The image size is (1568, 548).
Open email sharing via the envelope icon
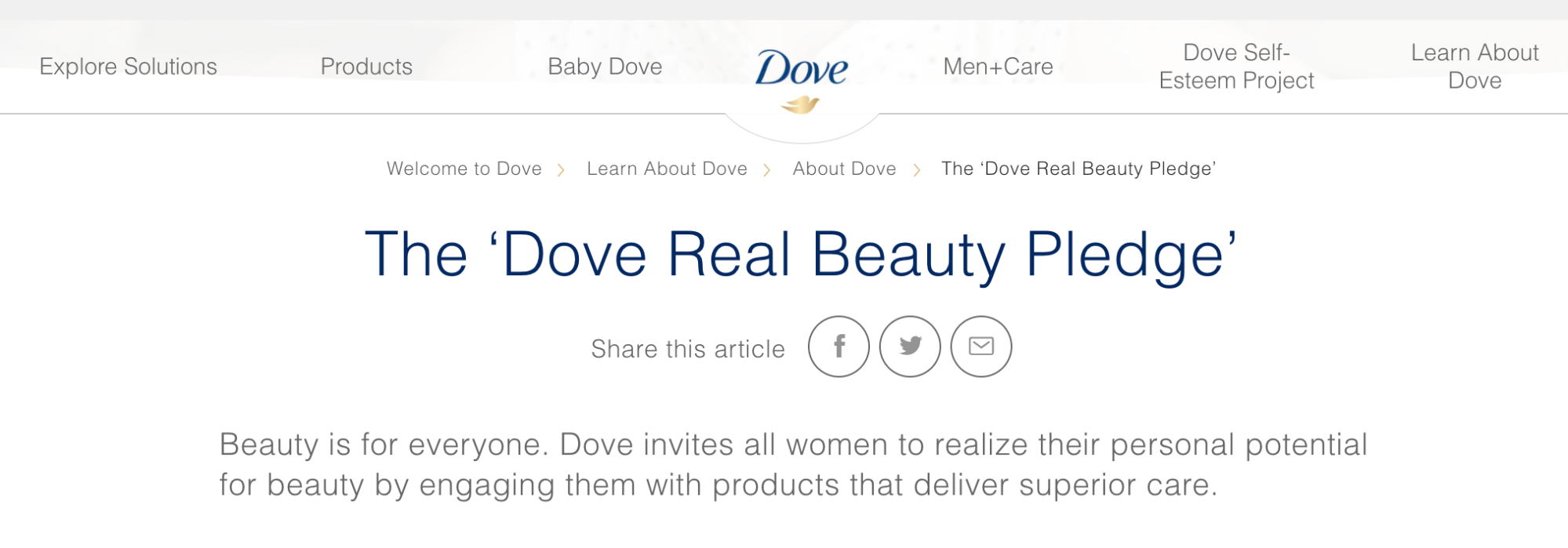(x=980, y=347)
